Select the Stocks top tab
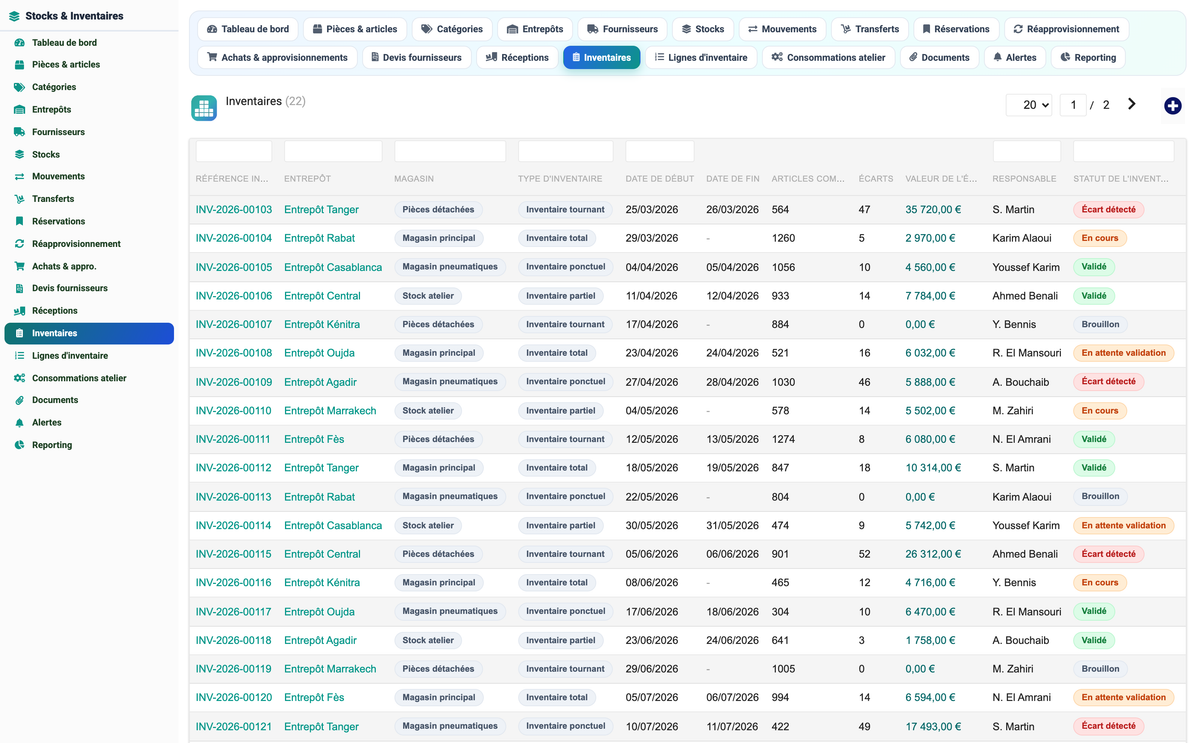The image size is (1200, 743). tap(703, 29)
